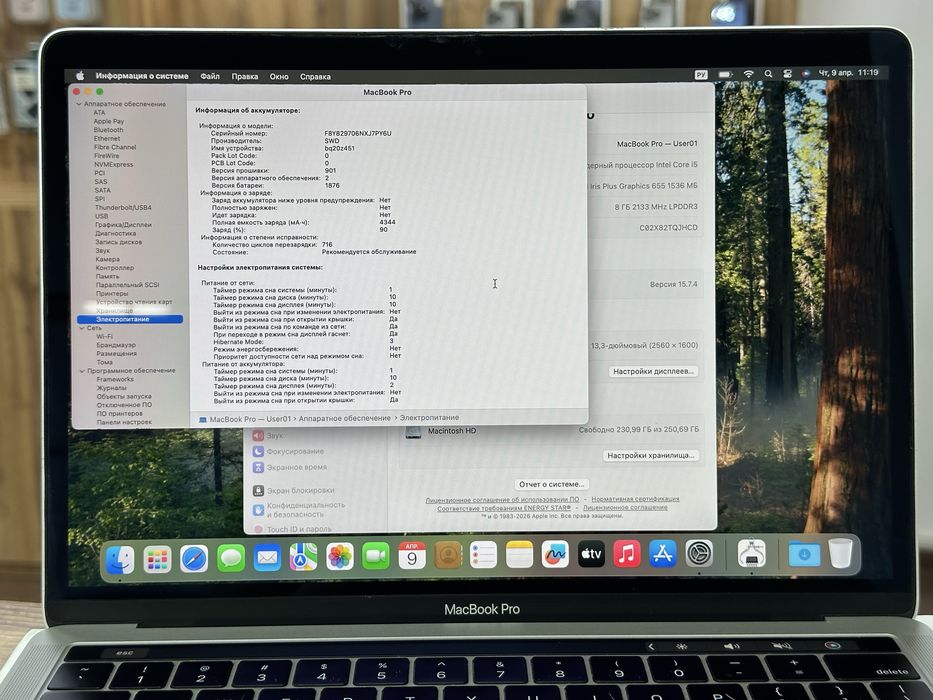Open Finder from the Dock
This screenshot has height=700, width=933.
[x=120, y=559]
